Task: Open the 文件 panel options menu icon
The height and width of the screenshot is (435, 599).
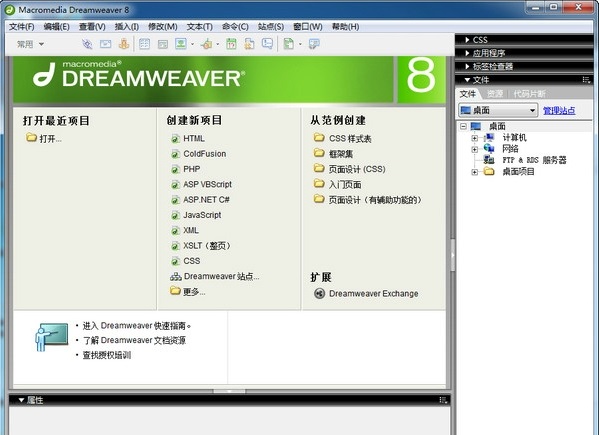Action: point(586,80)
